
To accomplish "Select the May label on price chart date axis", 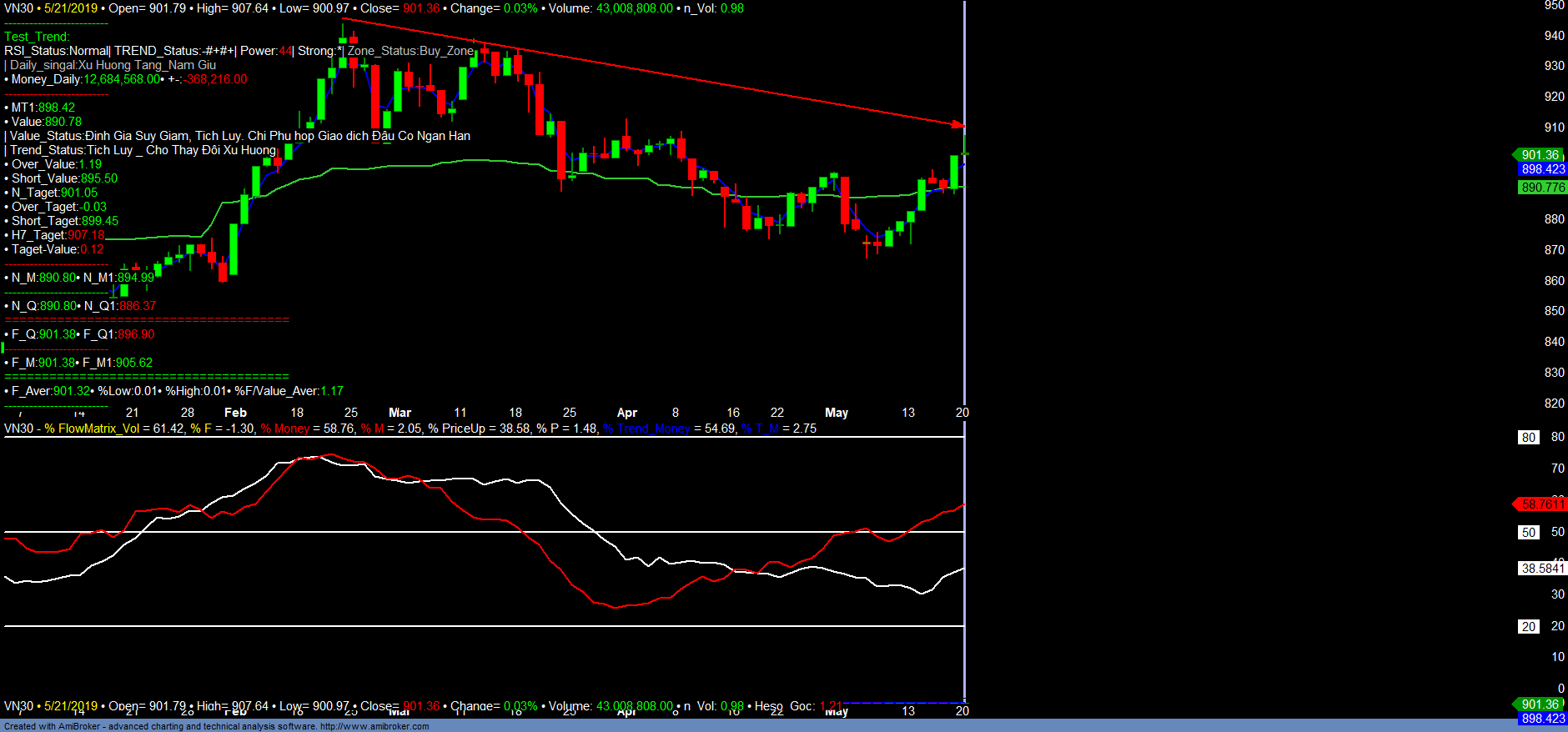I will point(836,413).
